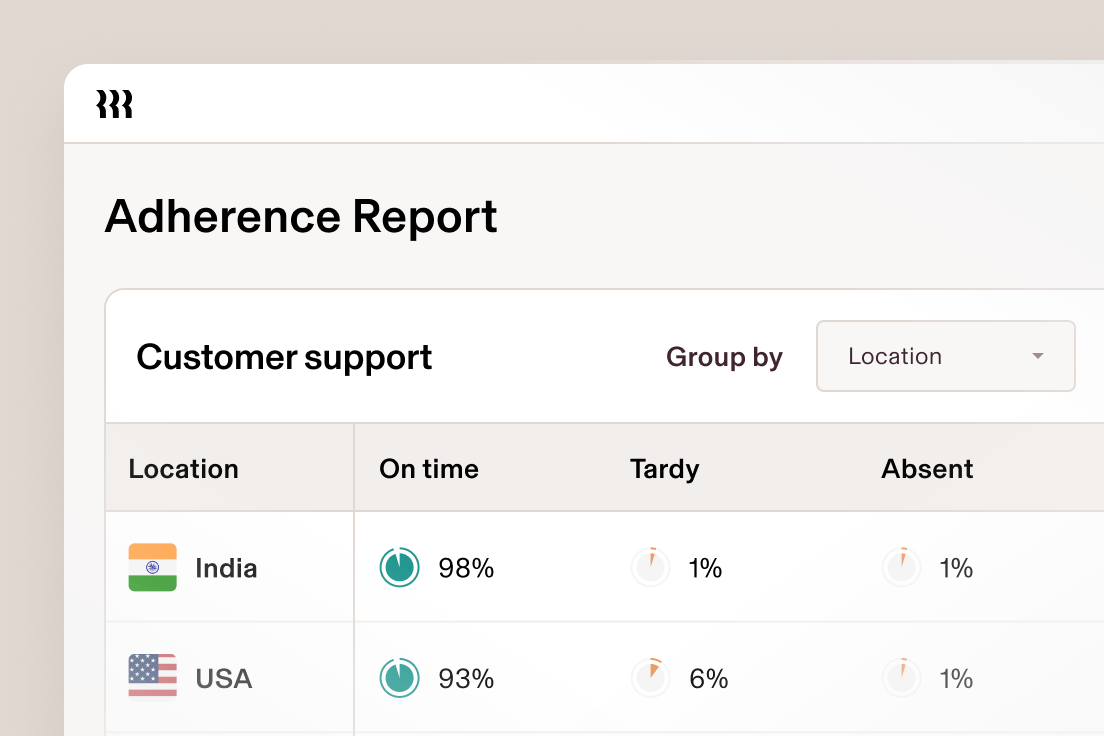Click India's on time pie chart icon
Viewport: 1104px width, 736px height.
click(399, 568)
